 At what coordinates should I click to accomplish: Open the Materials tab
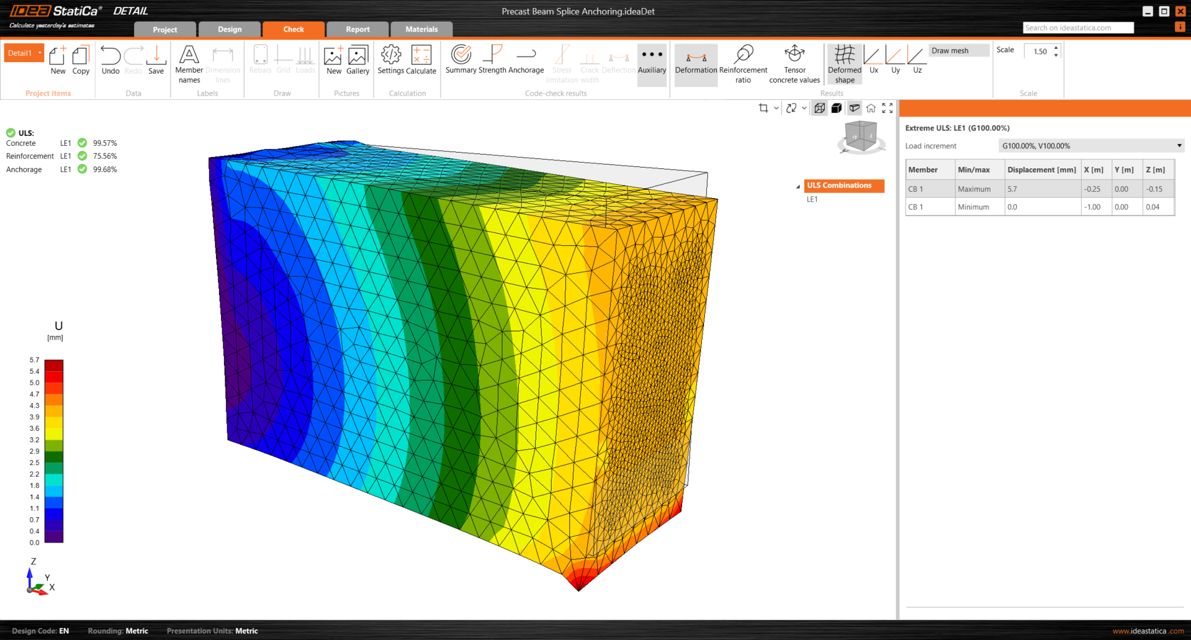(x=421, y=29)
